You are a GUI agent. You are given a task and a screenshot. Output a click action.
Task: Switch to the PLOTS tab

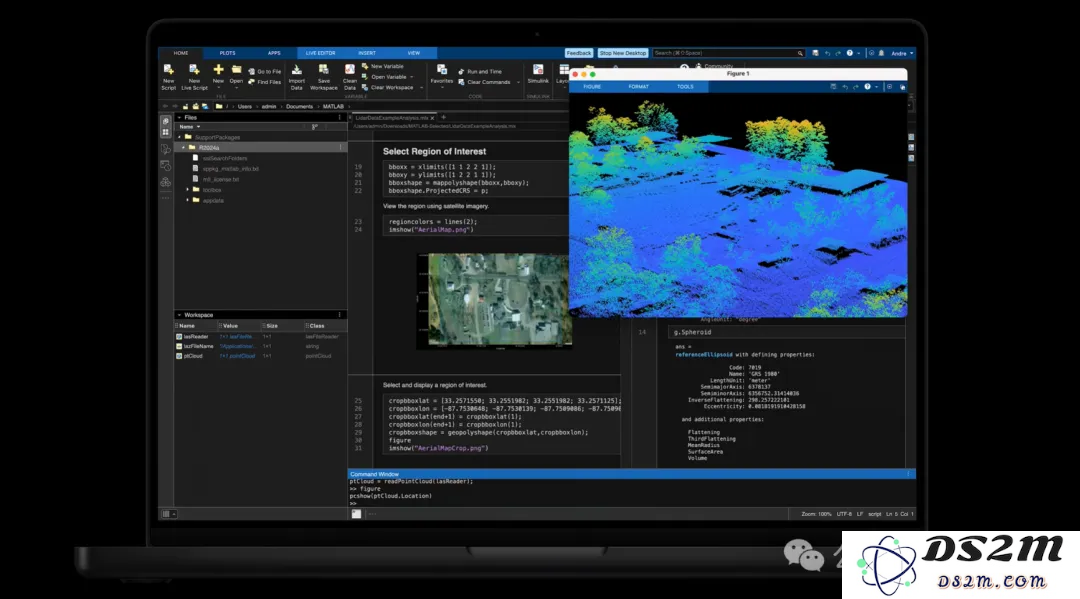[x=227, y=53]
